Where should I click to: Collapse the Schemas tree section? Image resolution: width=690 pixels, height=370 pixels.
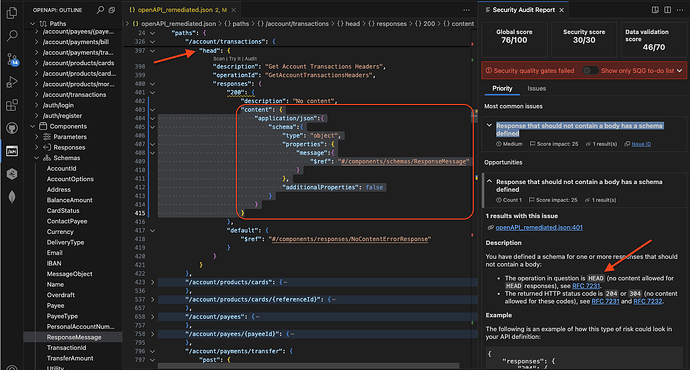pos(37,158)
